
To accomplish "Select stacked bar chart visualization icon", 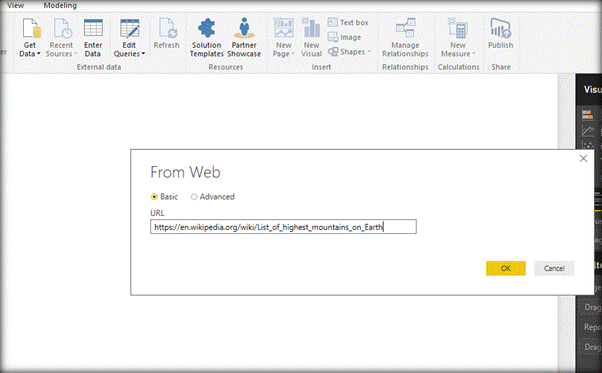I will (x=587, y=114).
